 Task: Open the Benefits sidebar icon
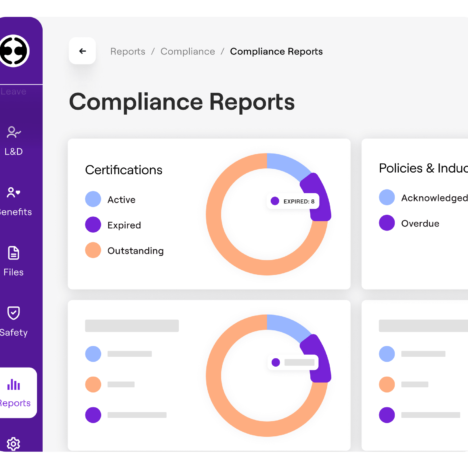tap(14, 192)
